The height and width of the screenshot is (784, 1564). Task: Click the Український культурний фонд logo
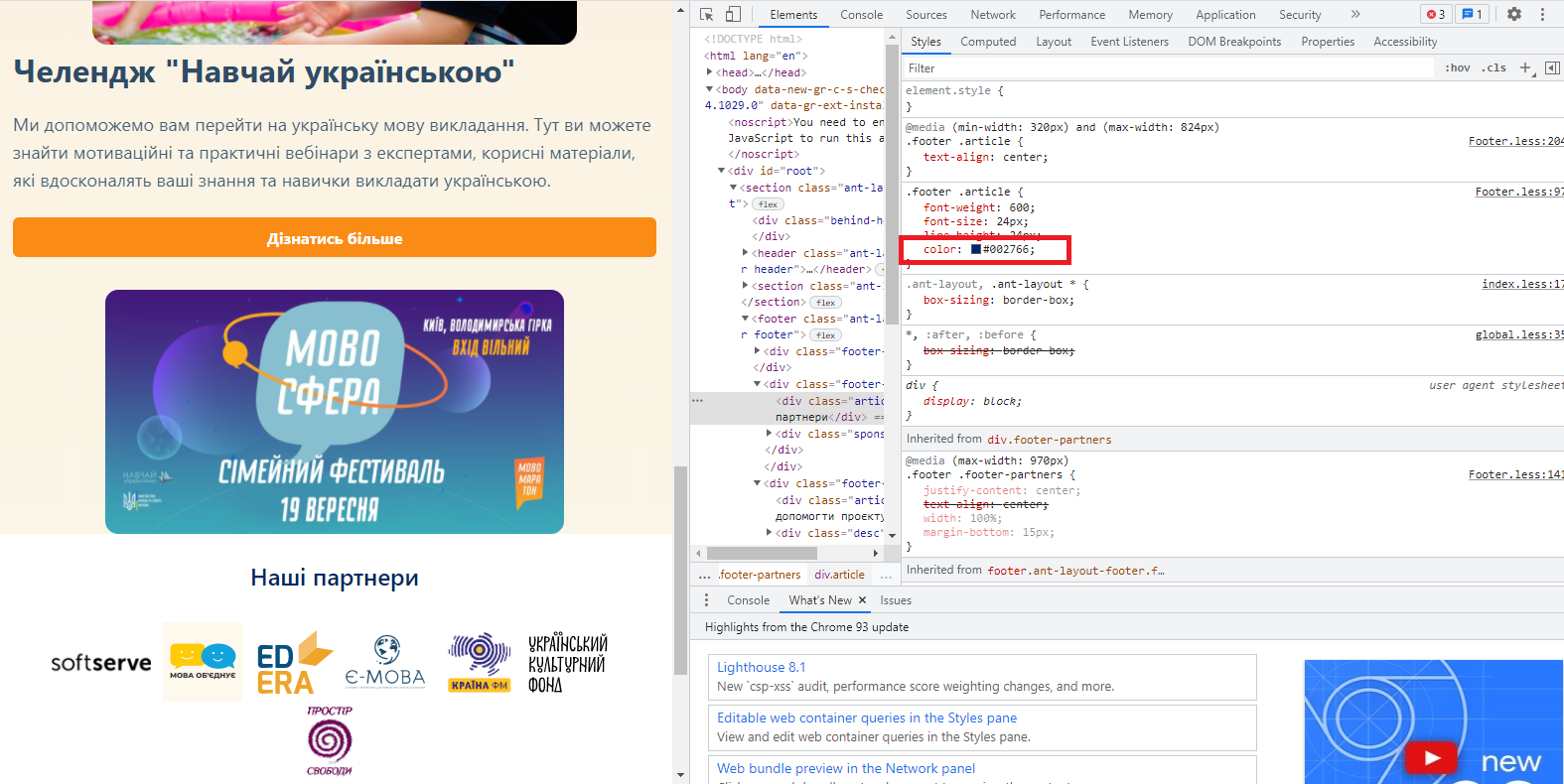(x=568, y=663)
